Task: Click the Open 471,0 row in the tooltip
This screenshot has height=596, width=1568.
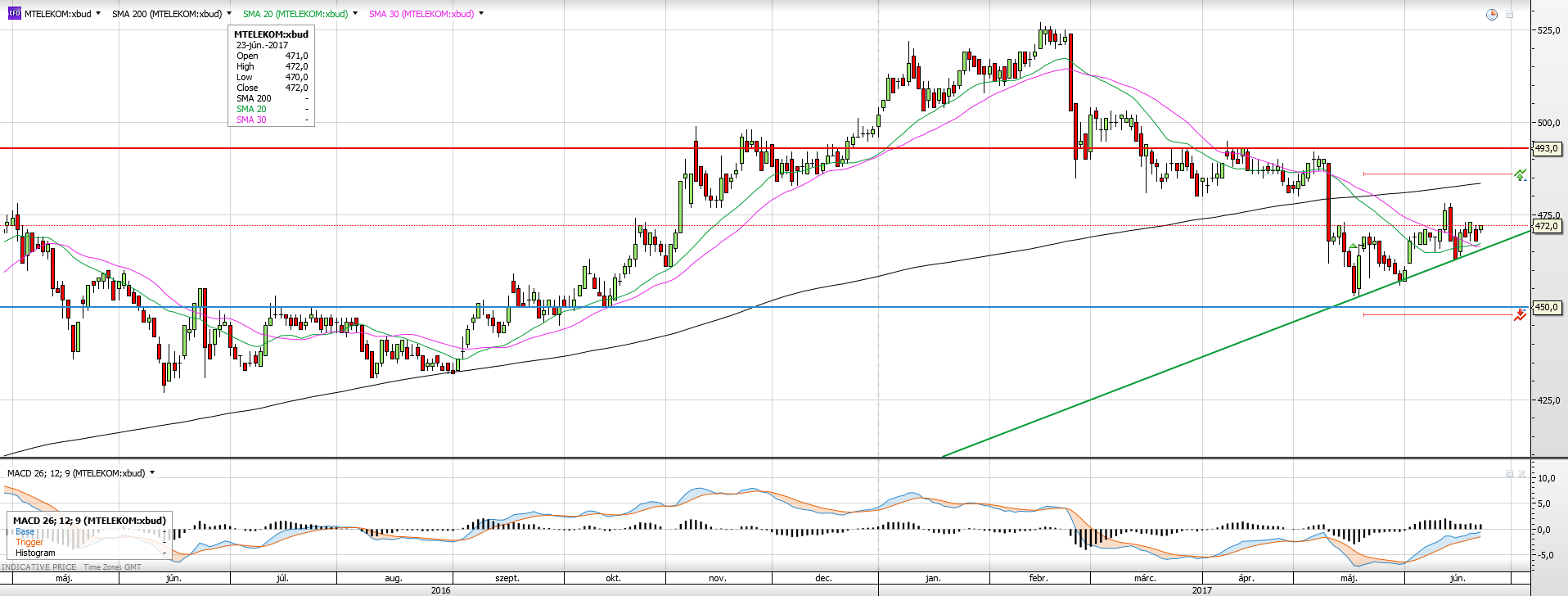Action: (273, 56)
